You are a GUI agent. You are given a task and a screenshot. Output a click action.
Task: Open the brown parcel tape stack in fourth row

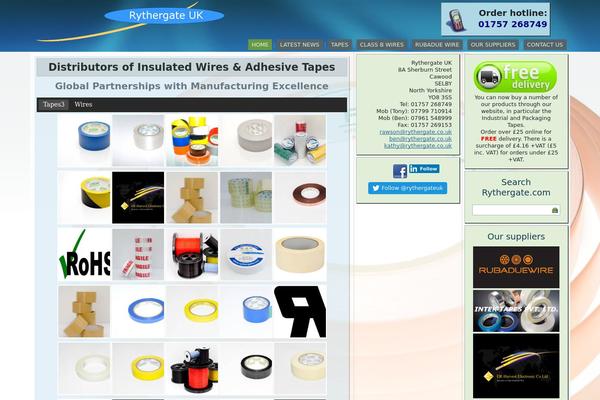point(84,312)
